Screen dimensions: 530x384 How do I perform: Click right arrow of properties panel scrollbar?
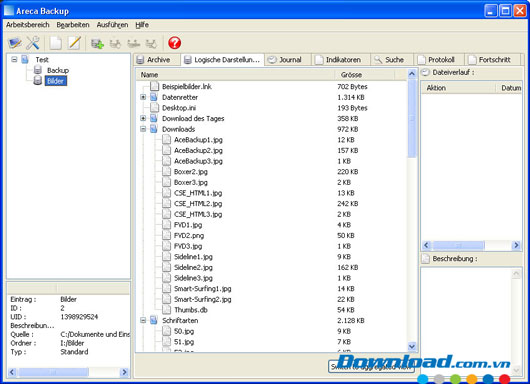tap(124, 372)
